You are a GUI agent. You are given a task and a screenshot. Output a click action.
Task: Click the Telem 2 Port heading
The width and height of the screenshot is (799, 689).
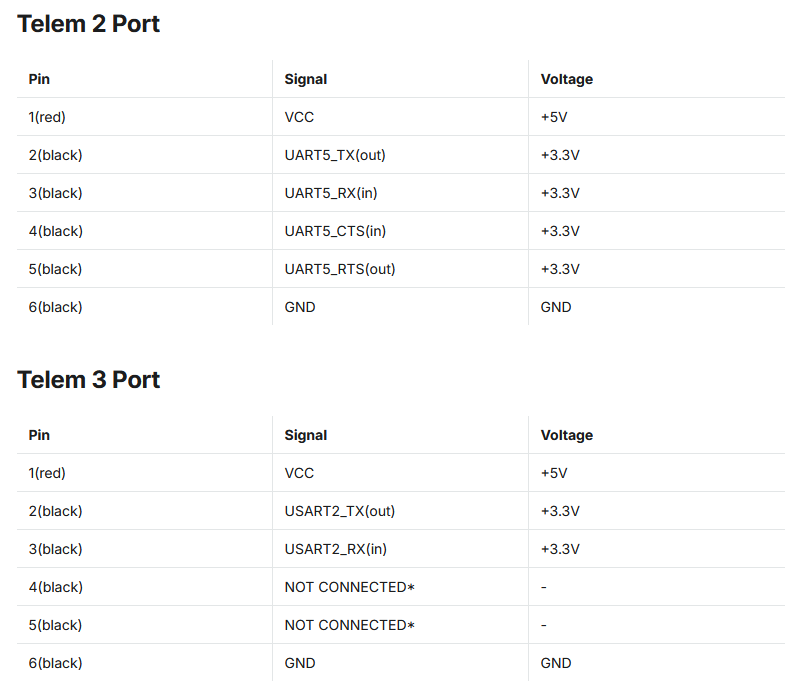pos(89,24)
